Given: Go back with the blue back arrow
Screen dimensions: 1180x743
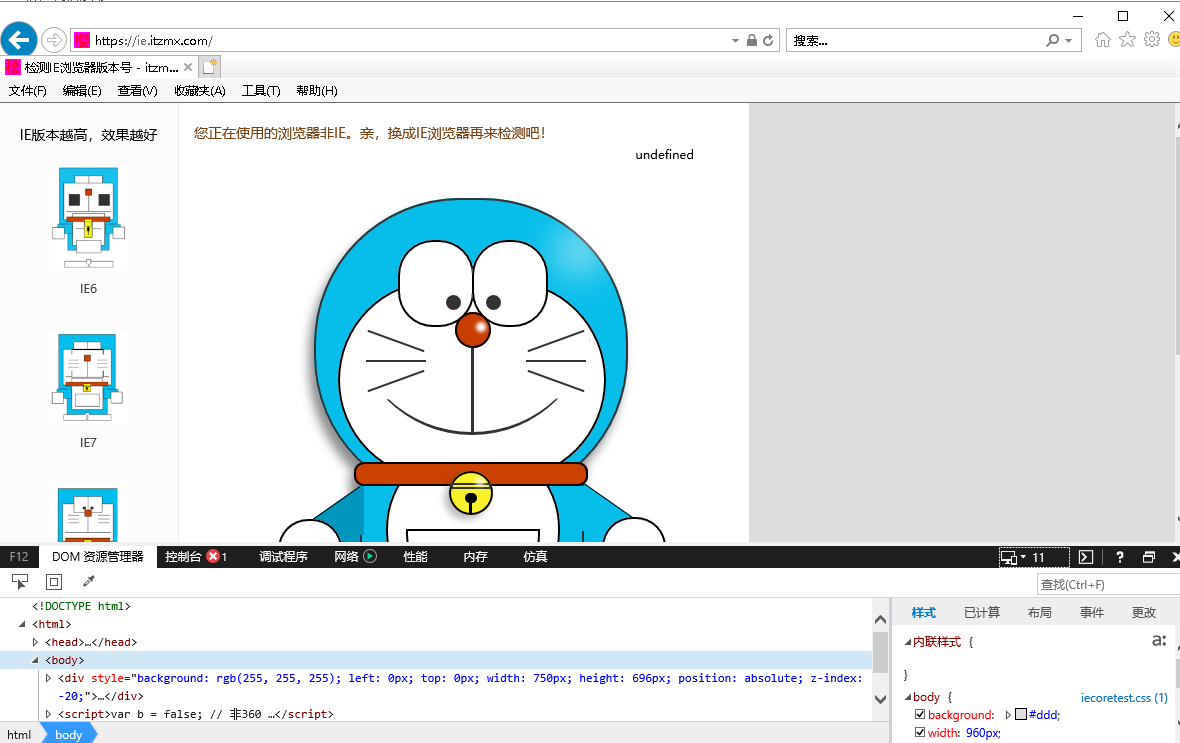Looking at the screenshot, I should point(19,40).
